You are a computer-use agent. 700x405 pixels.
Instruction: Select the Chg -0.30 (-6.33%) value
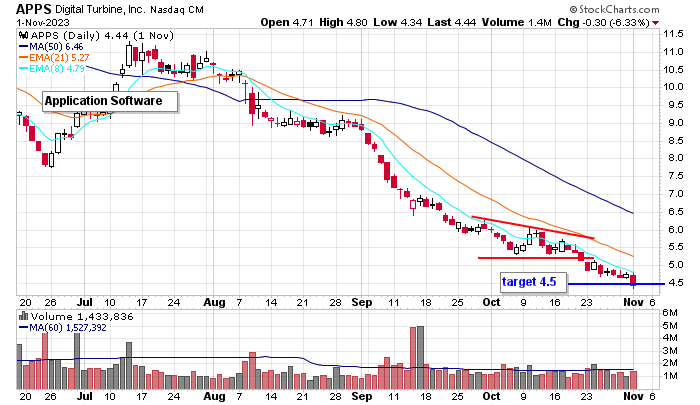(x=603, y=22)
